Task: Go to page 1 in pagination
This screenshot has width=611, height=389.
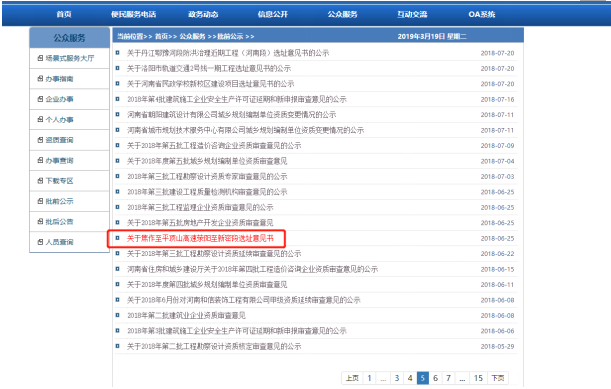Action: [x=369, y=378]
